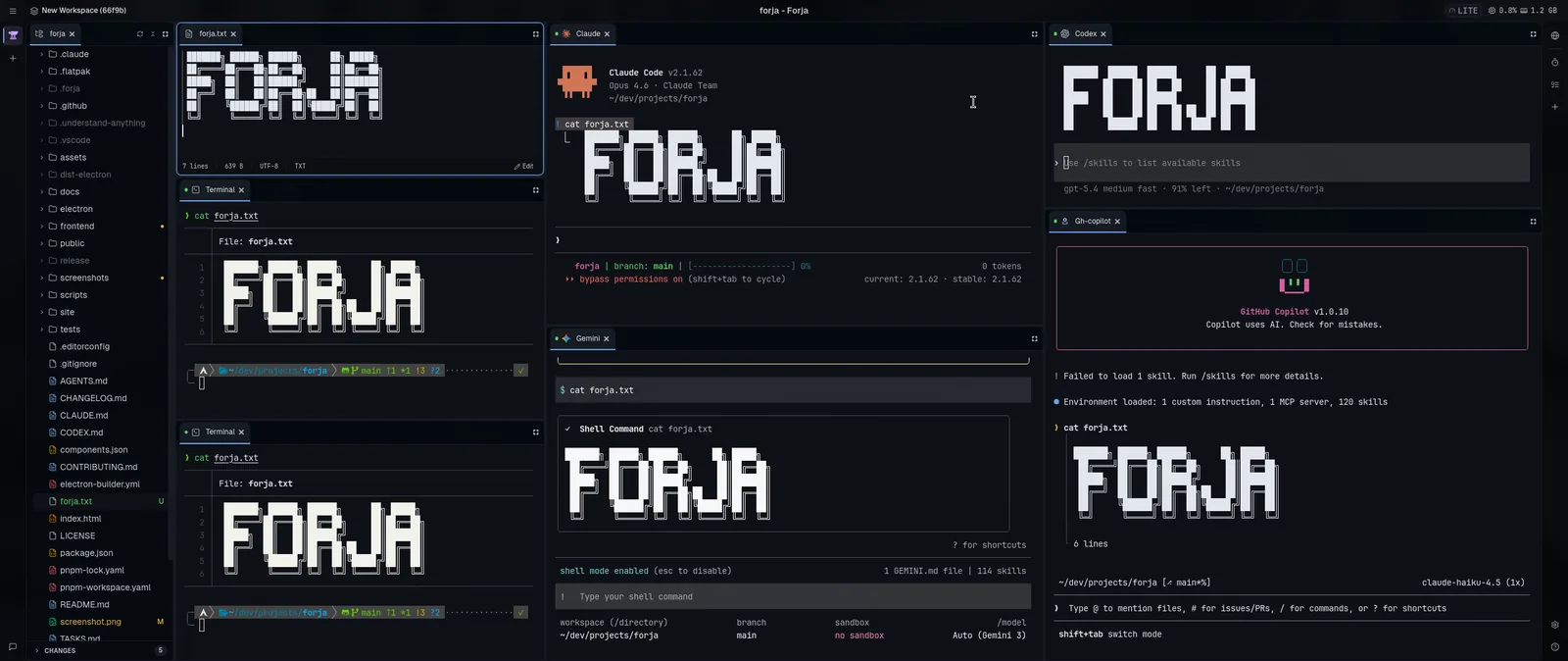The width and height of the screenshot is (1568, 661).
Task: Expand the frontend folder
Action: 41,226
